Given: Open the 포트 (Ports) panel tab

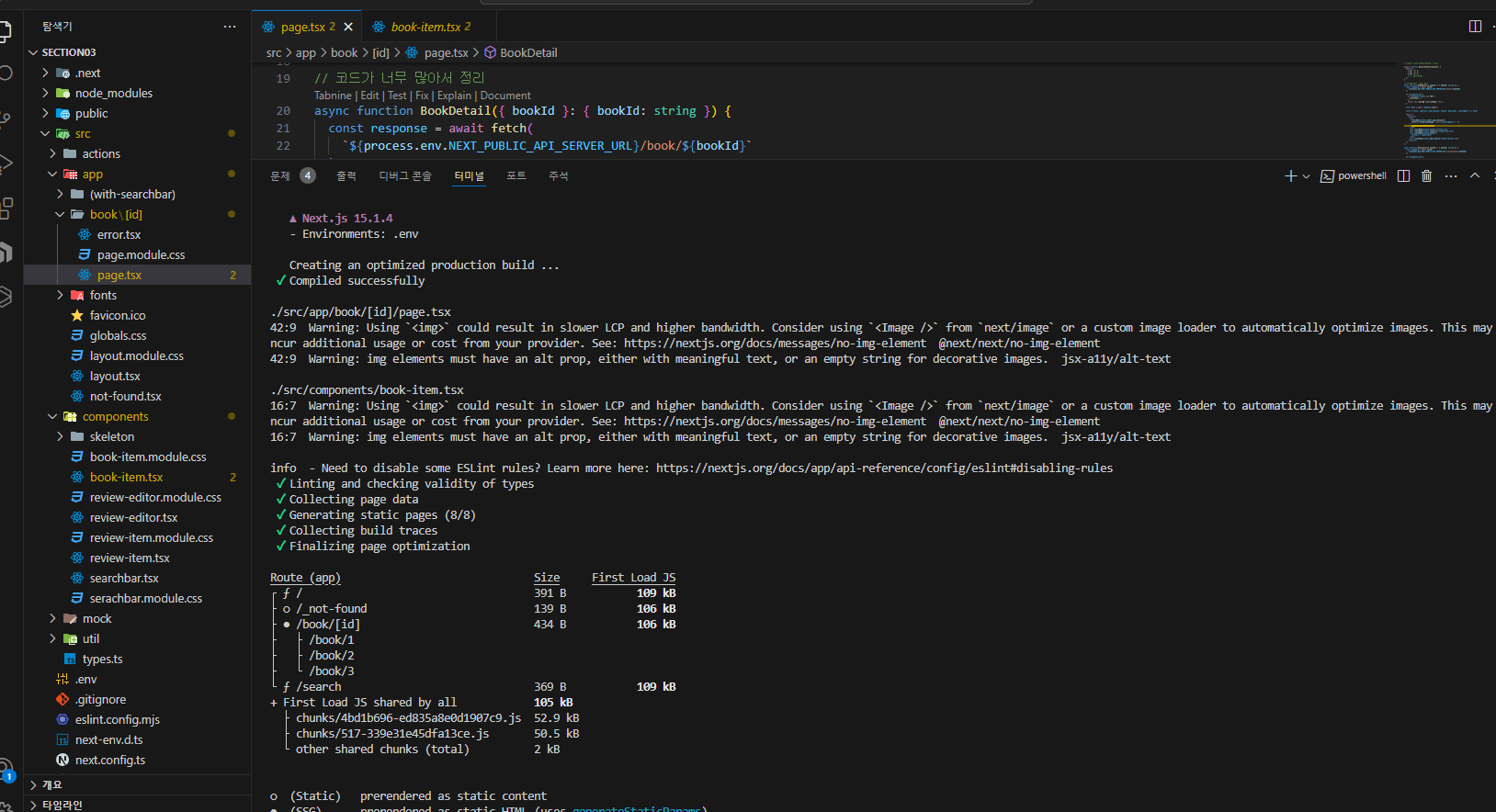Looking at the screenshot, I should pyautogui.click(x=516, y=175).
